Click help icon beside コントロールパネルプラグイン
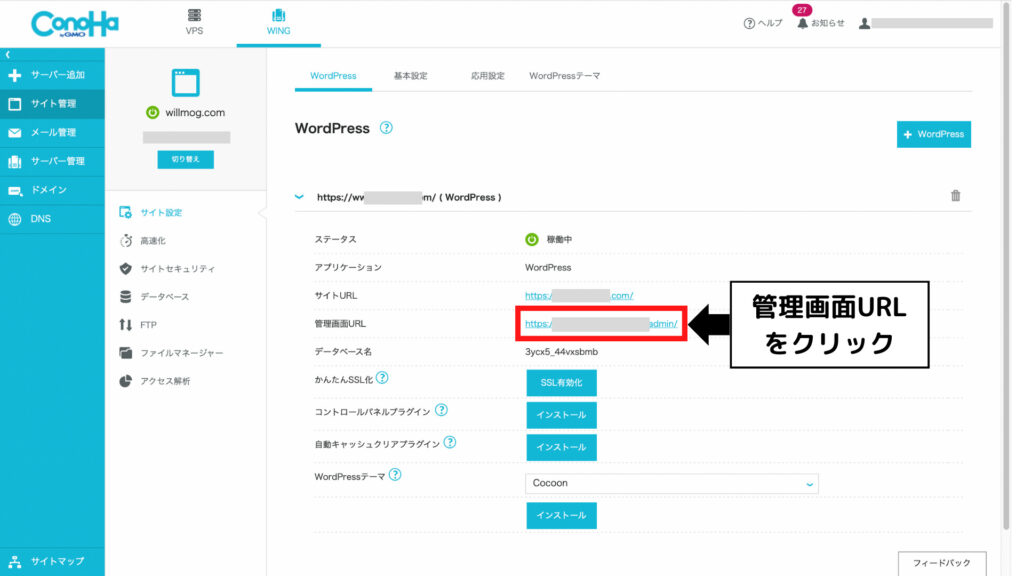 tap(441, 410)
